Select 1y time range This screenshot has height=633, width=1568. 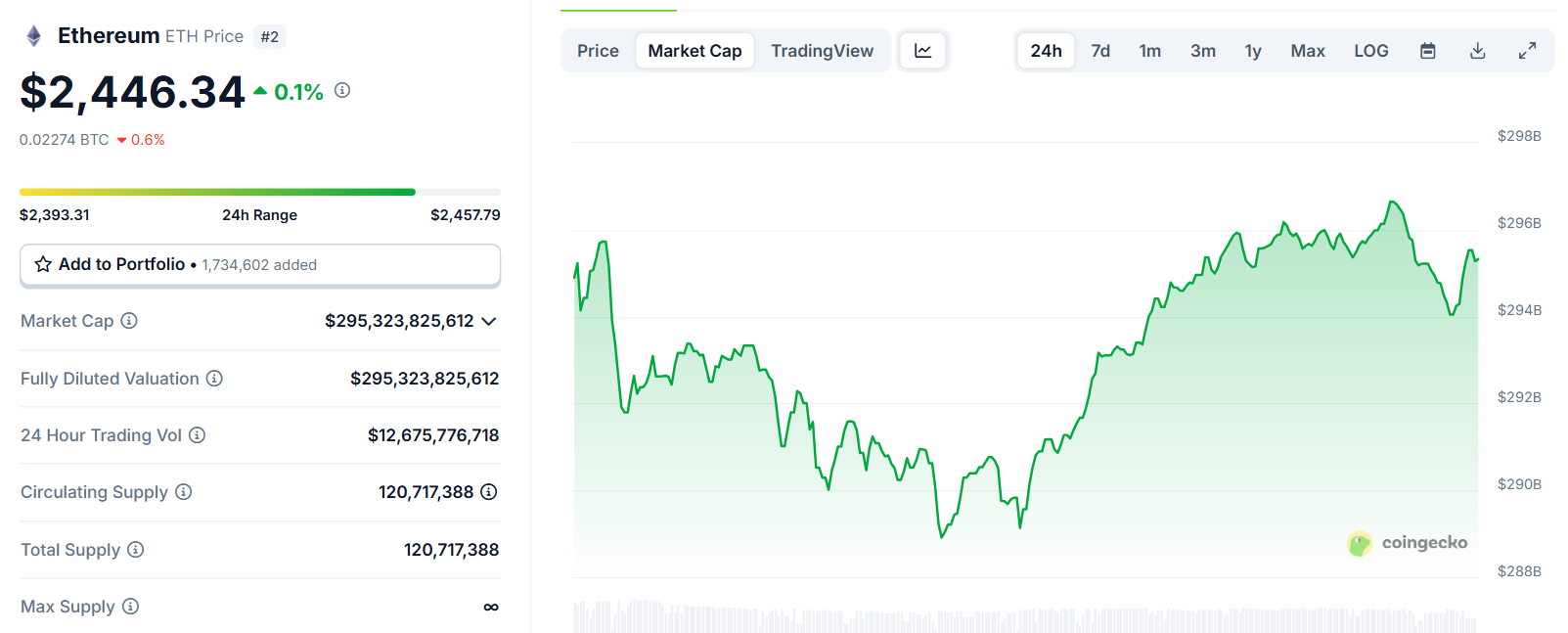[x=1253, y=51]
